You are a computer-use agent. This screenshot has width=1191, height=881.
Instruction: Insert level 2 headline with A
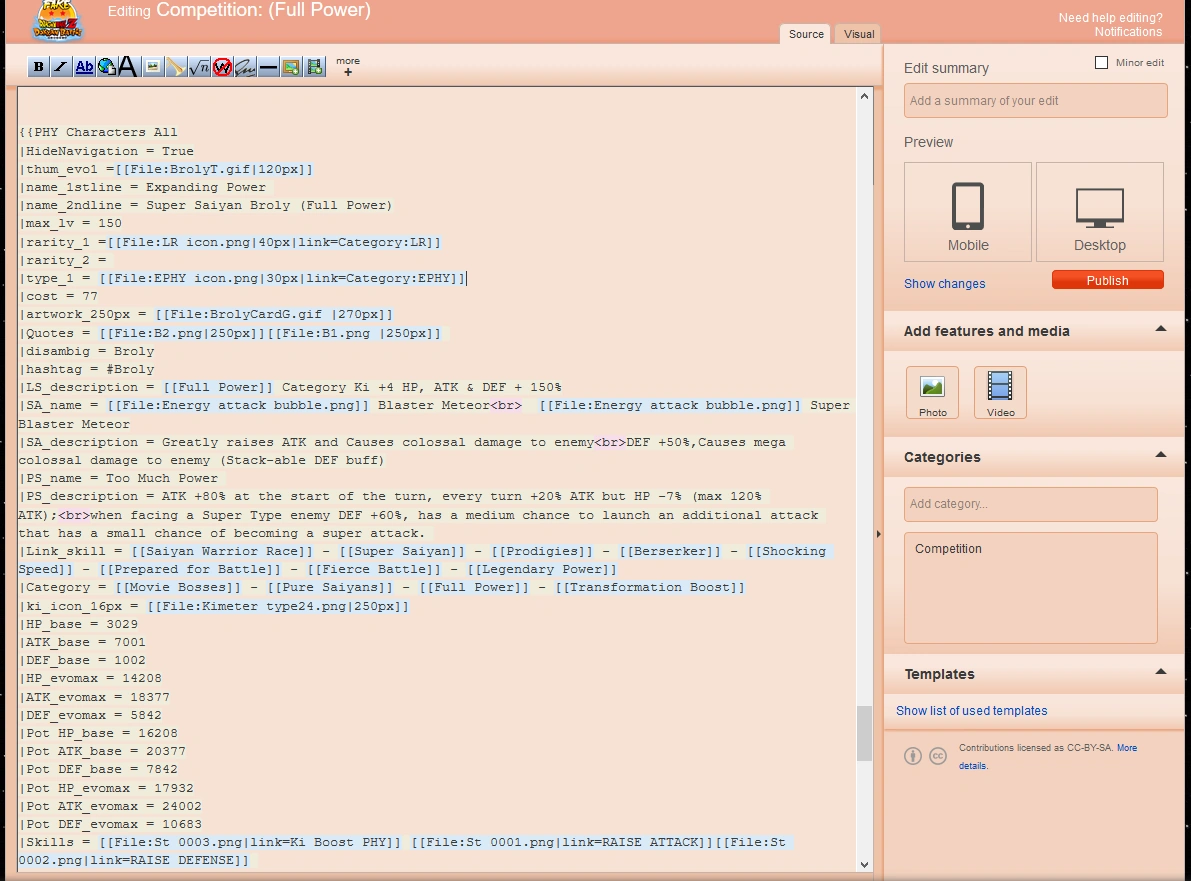pos(128,67)
